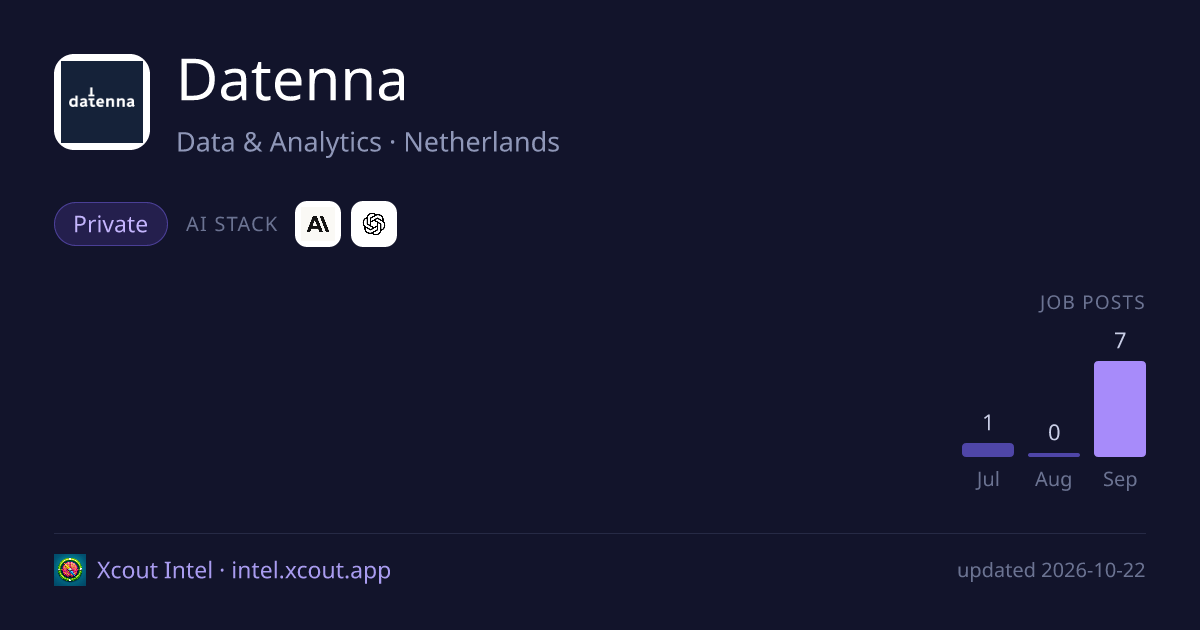
Task: Open the intel.xcout.app link
Action: click(x=311, y=570)
